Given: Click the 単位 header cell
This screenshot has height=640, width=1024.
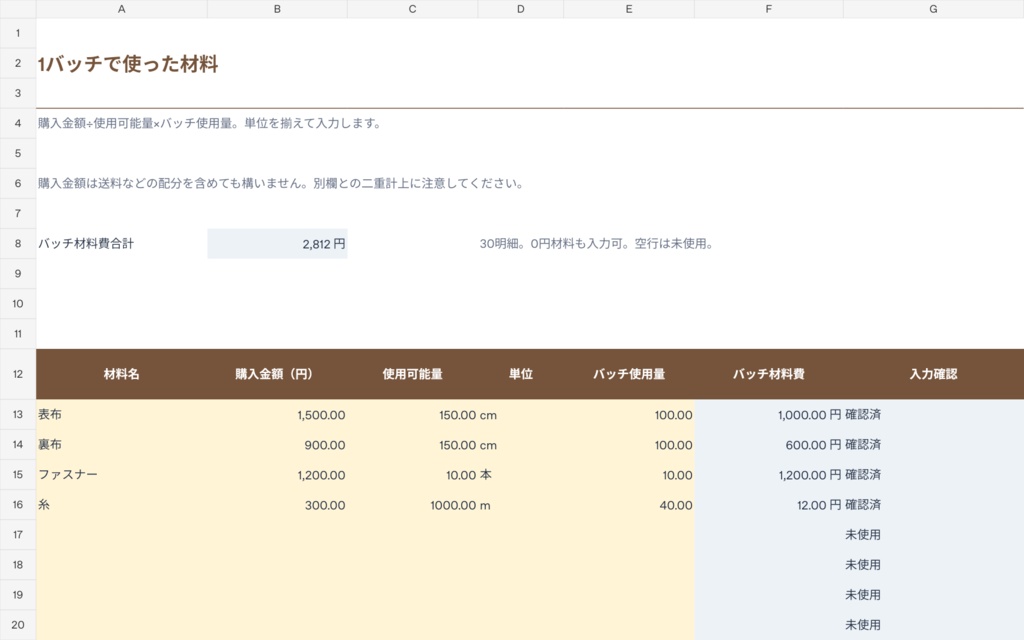Looking at the screenshot, I should (520, 374).
